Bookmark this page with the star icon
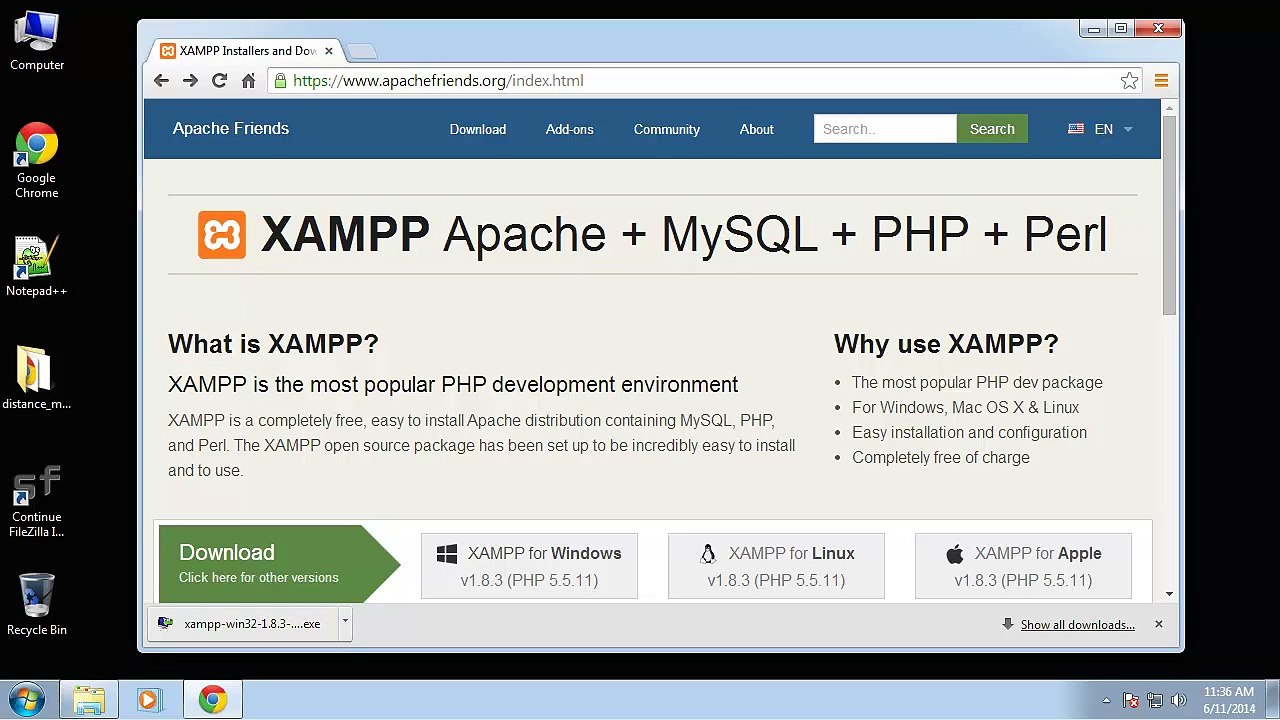Viewport: 1280px width, 720px height. tap(1129, 81)
